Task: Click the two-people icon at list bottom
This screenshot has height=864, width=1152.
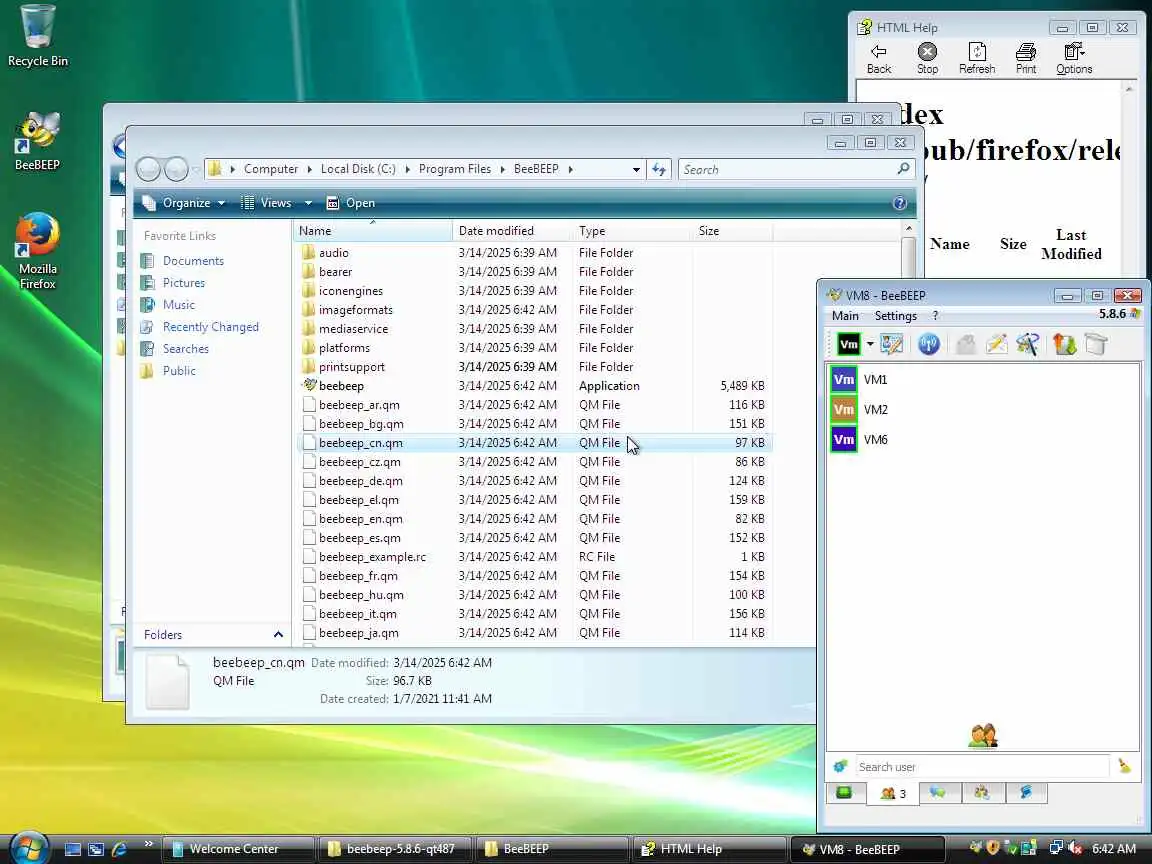Action: [x=983, y=735]
